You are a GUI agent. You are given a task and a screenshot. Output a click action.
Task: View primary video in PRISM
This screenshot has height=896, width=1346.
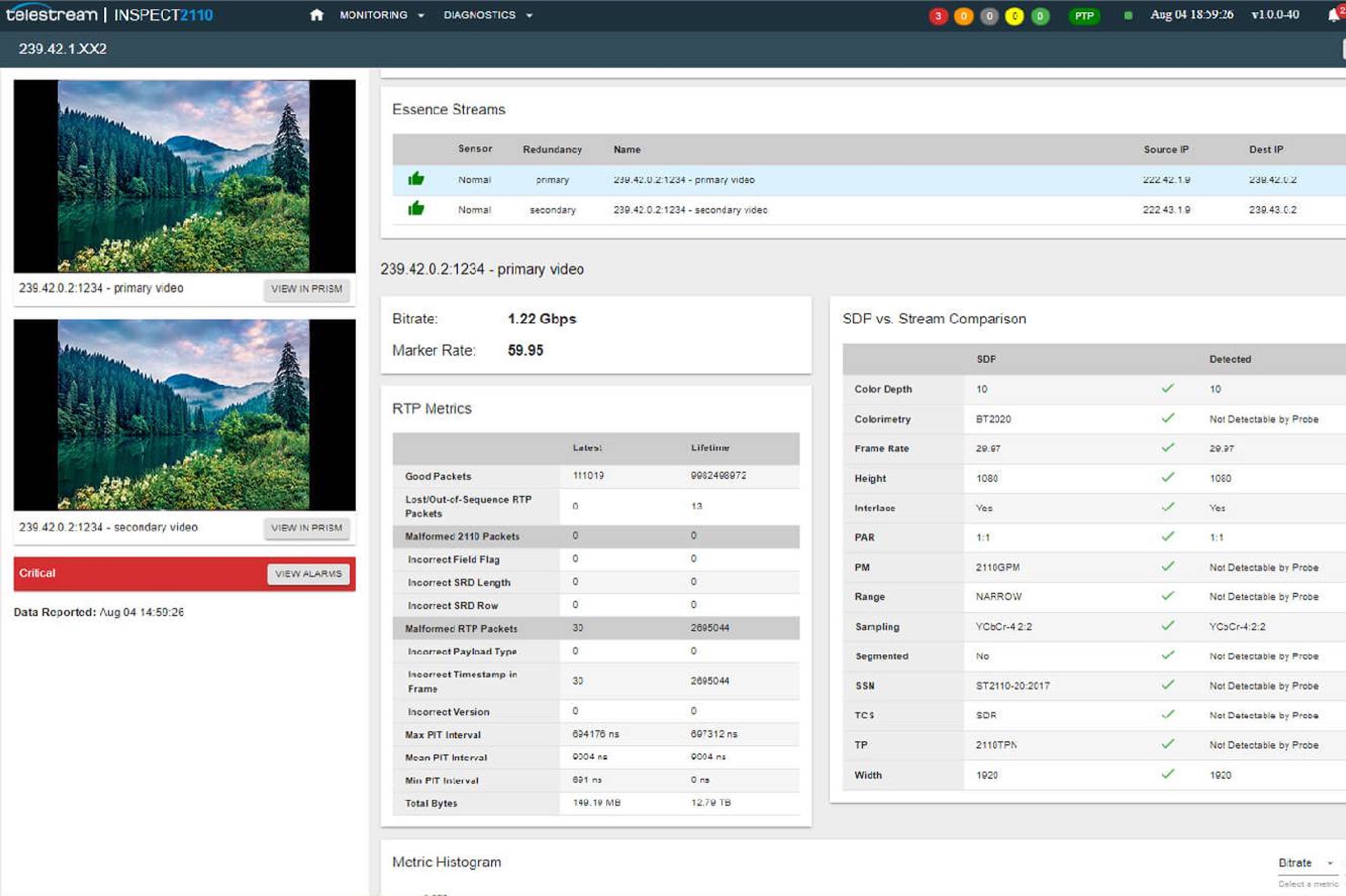coord(307,289)
